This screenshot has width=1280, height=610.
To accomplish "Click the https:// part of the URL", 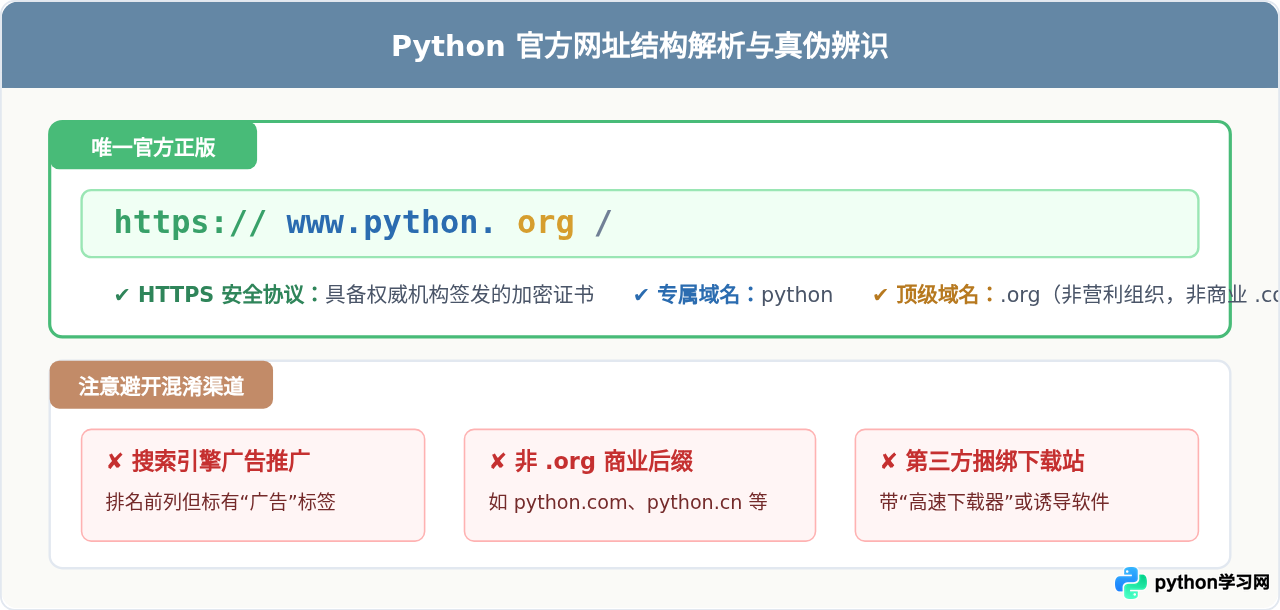I will pos(191,222).
